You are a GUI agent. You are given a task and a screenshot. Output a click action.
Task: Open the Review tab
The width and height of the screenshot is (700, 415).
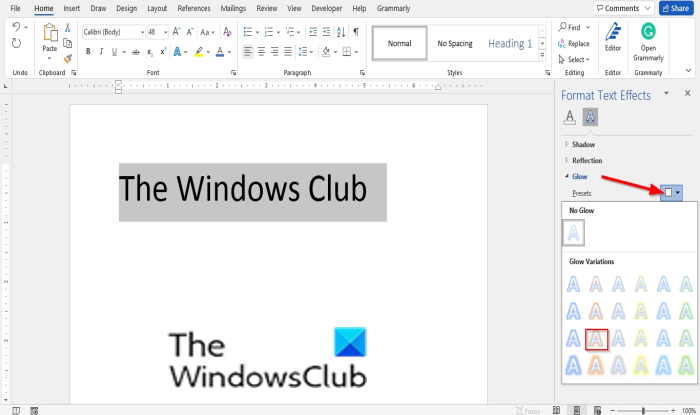click(x=267, y=8)
